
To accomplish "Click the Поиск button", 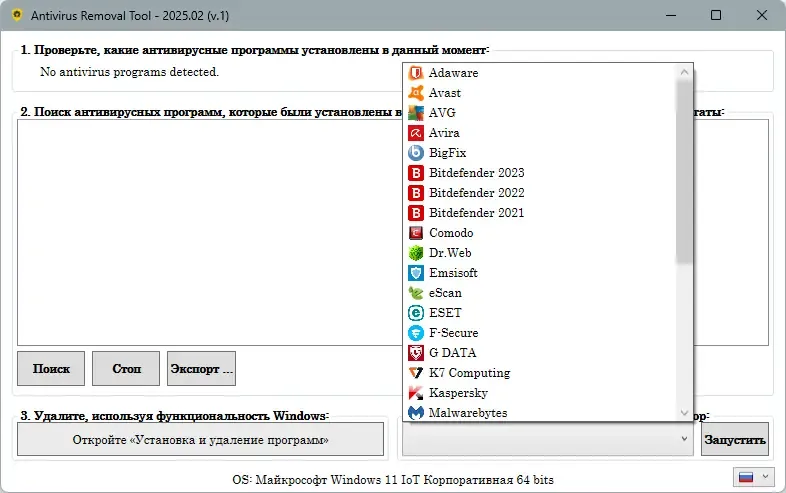I will pyautogui.click(x=51, y=369).
